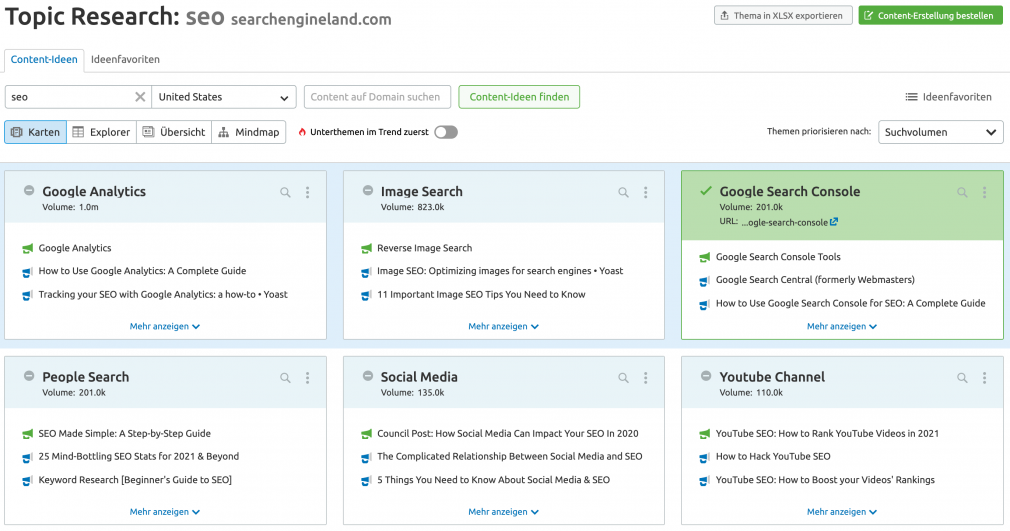Open three-dot menu on Social Media card
Viewport: 1010px width, 531px height.
coord(645,378)
